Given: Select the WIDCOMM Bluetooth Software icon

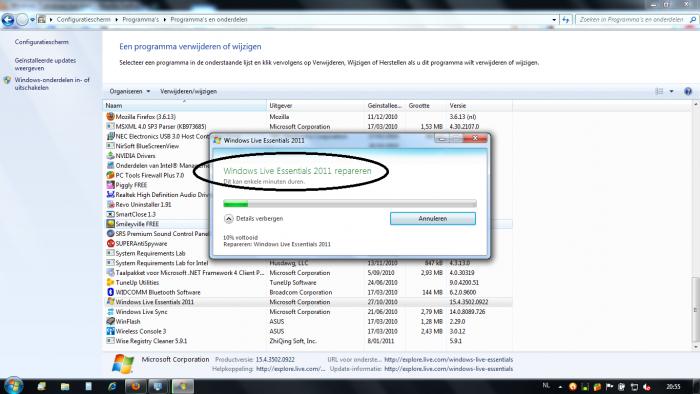Looking at the screenshot, I should [110, 292].
